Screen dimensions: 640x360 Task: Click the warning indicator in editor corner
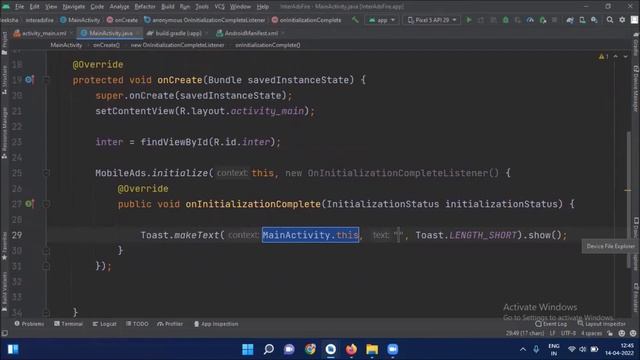[603, 56]
